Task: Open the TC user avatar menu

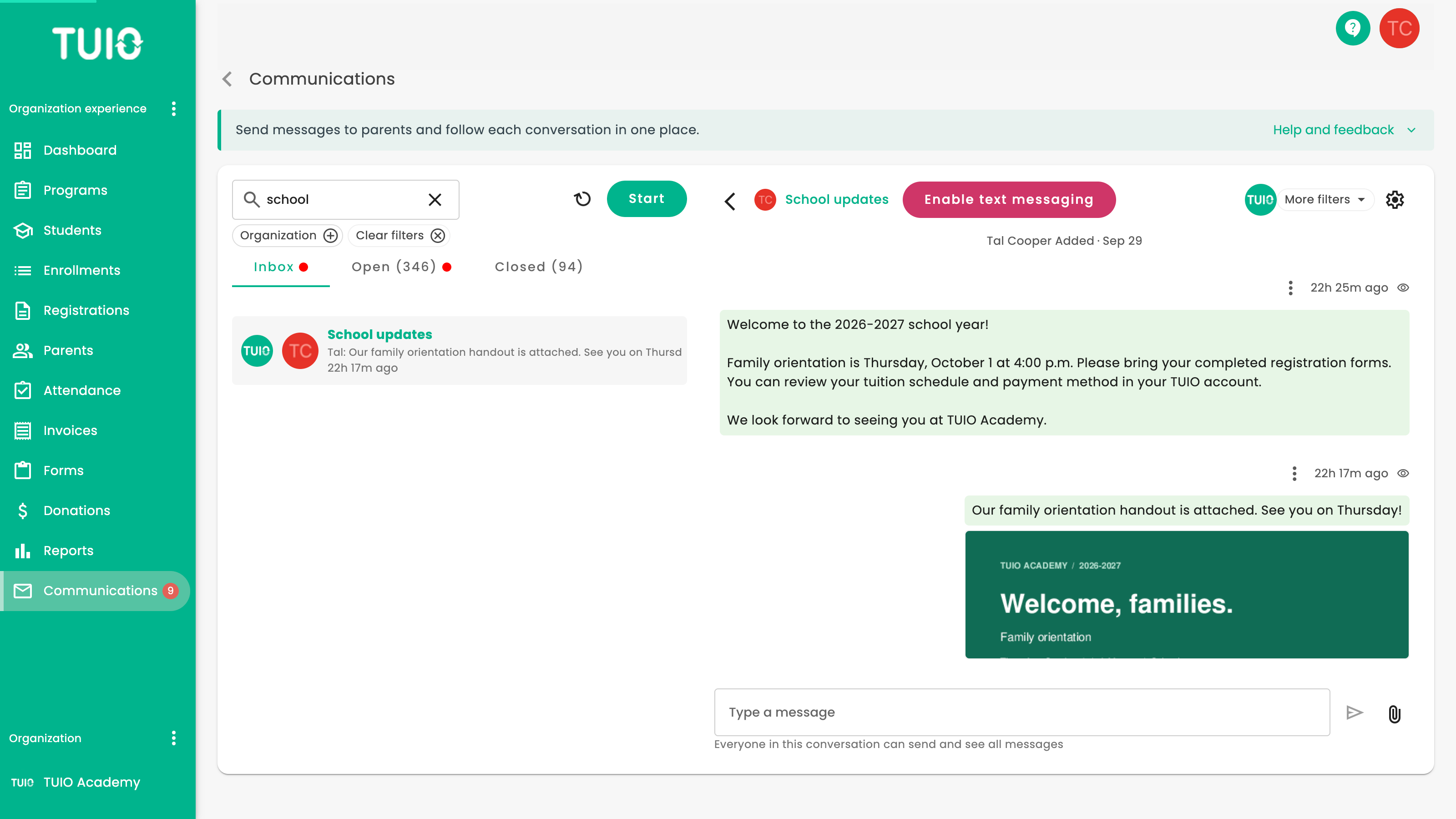Action: 1399,28
